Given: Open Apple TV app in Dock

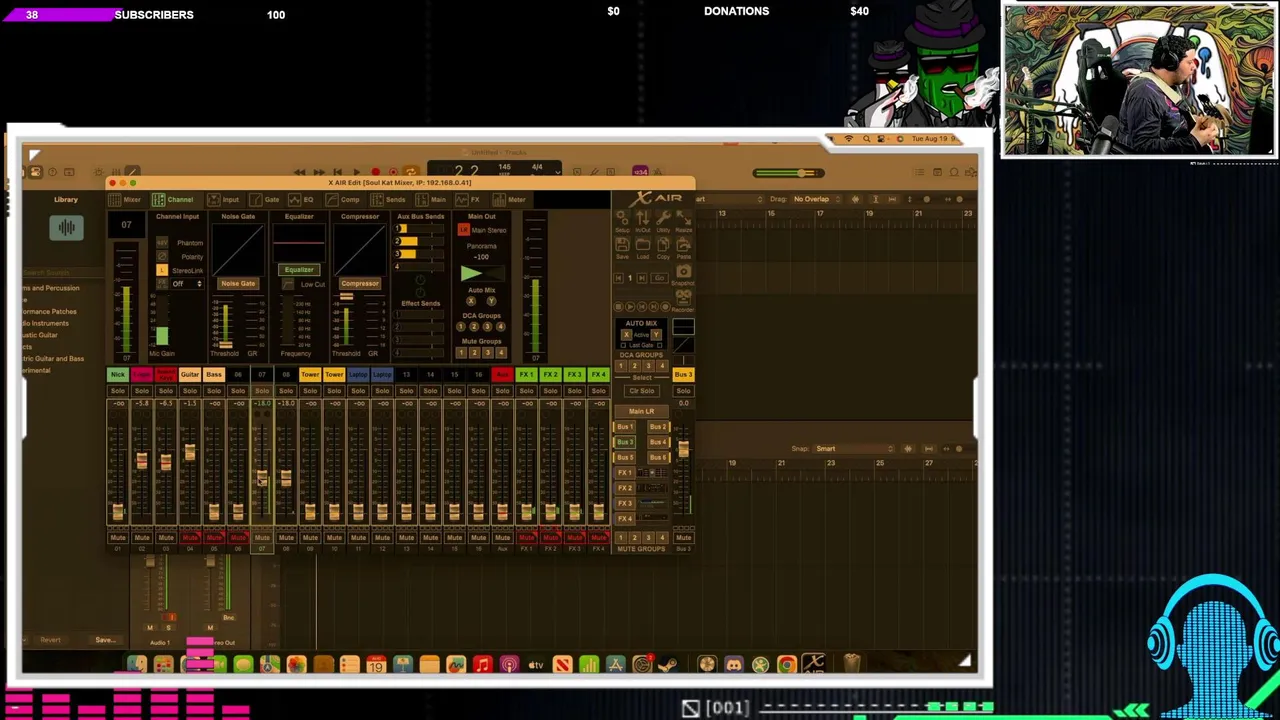Looking at the screenshot, I should point(536,664).
